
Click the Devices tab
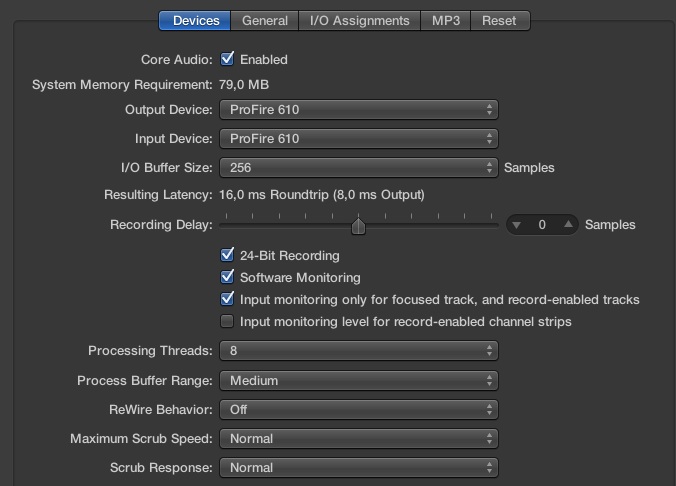[195, 20]
